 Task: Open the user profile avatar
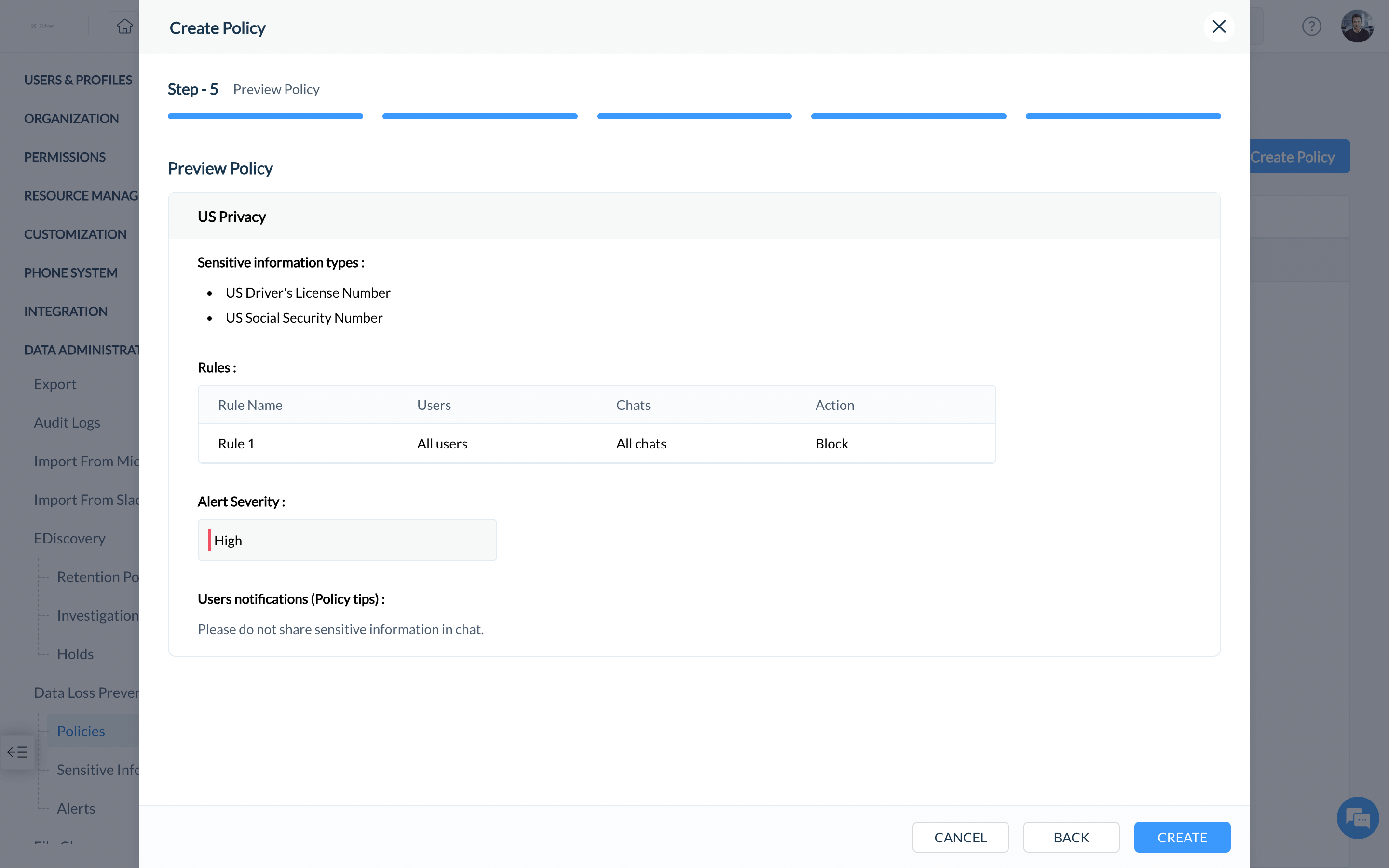[1357, 27]
